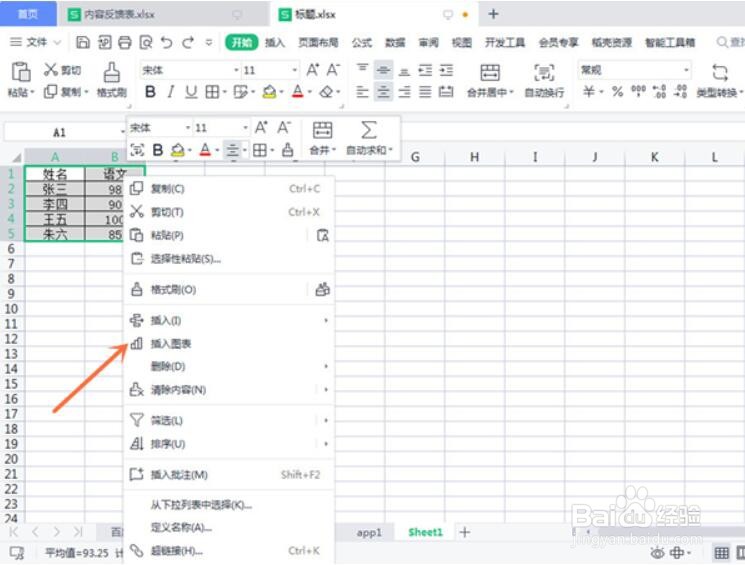Click the Cut (剪切) ribbon button

coord(62,70)
